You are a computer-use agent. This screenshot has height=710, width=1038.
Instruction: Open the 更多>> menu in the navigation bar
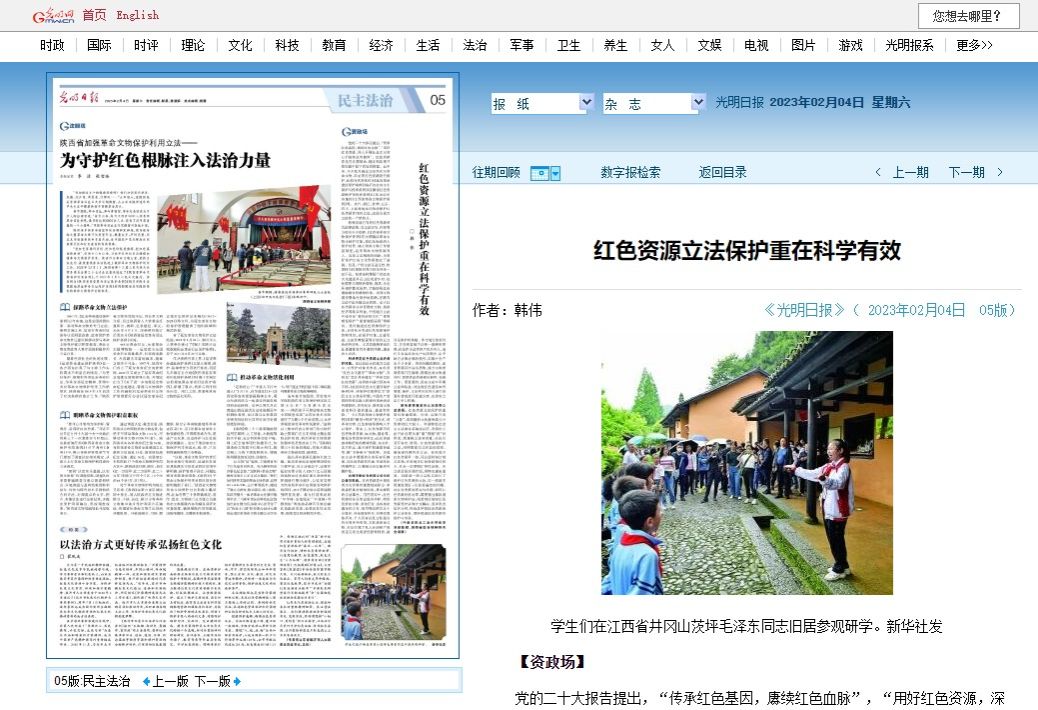[974, 45]
